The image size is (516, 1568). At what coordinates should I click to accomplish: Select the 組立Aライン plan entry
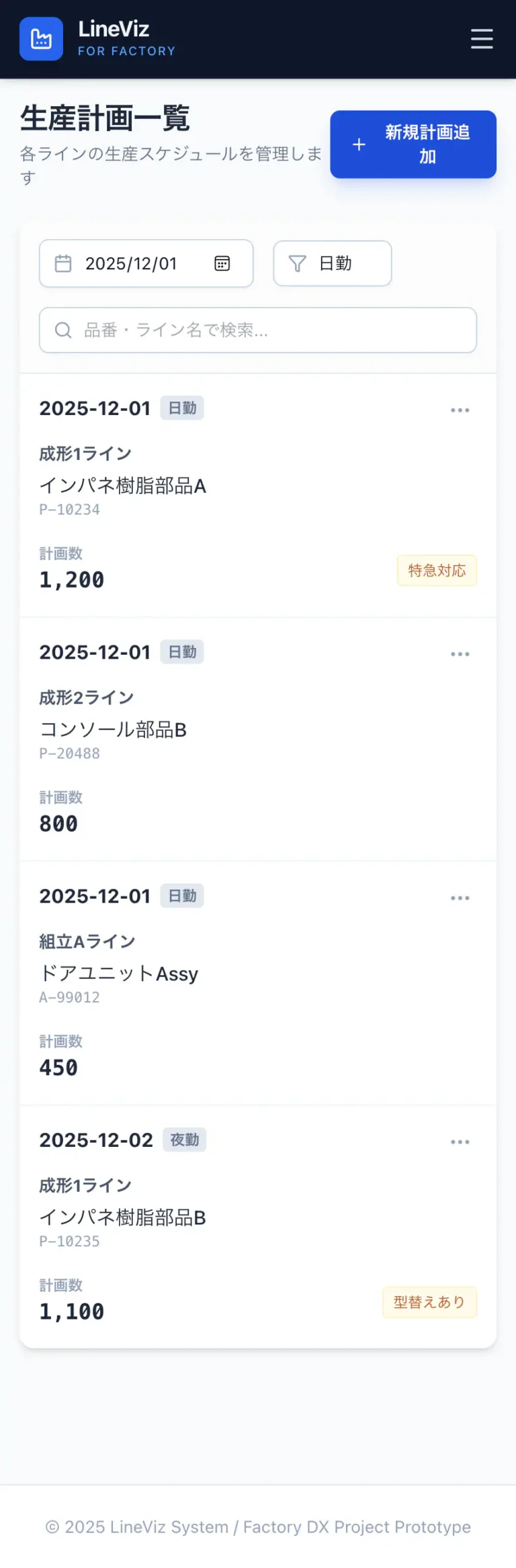click(x=258, y=983)
